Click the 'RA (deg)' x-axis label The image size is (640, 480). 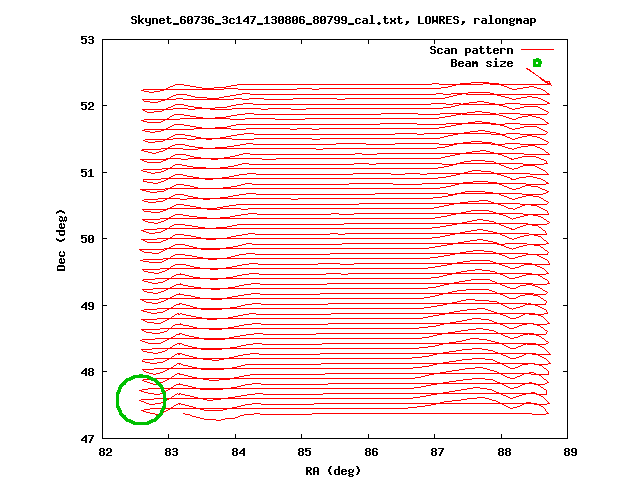pyautogui.click(x=333, y=471)
